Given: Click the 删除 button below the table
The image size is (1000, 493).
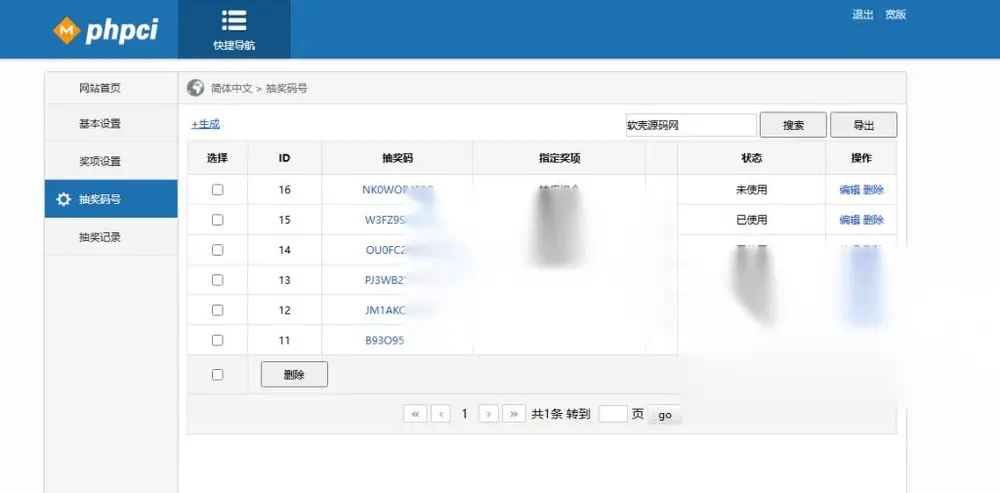Looking at the screenshot, I should pyautogui.click(x=294, y=374).
